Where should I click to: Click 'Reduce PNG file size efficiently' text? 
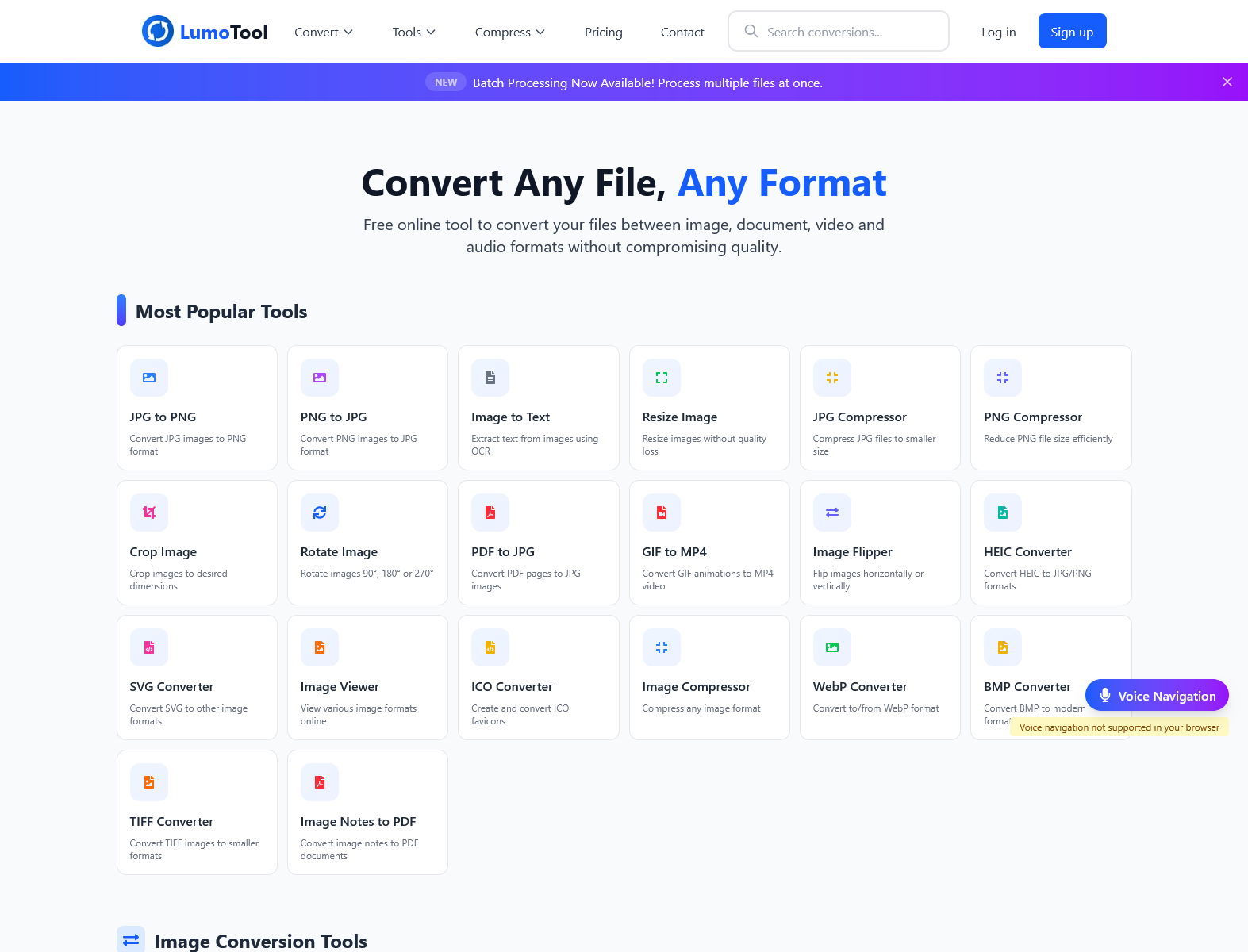tap(1048, 439)
